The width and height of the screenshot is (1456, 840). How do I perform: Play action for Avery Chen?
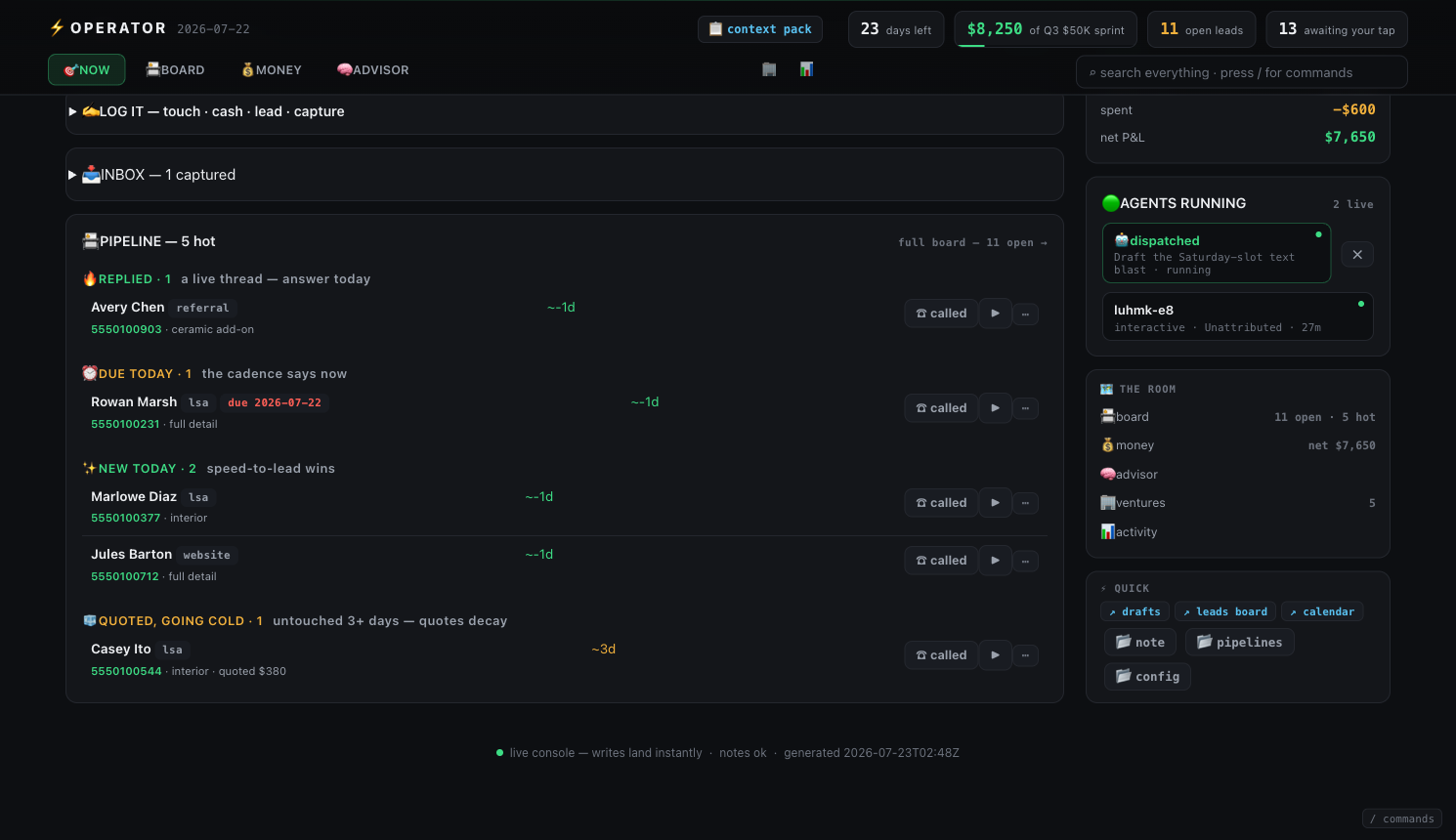[995, 314]
